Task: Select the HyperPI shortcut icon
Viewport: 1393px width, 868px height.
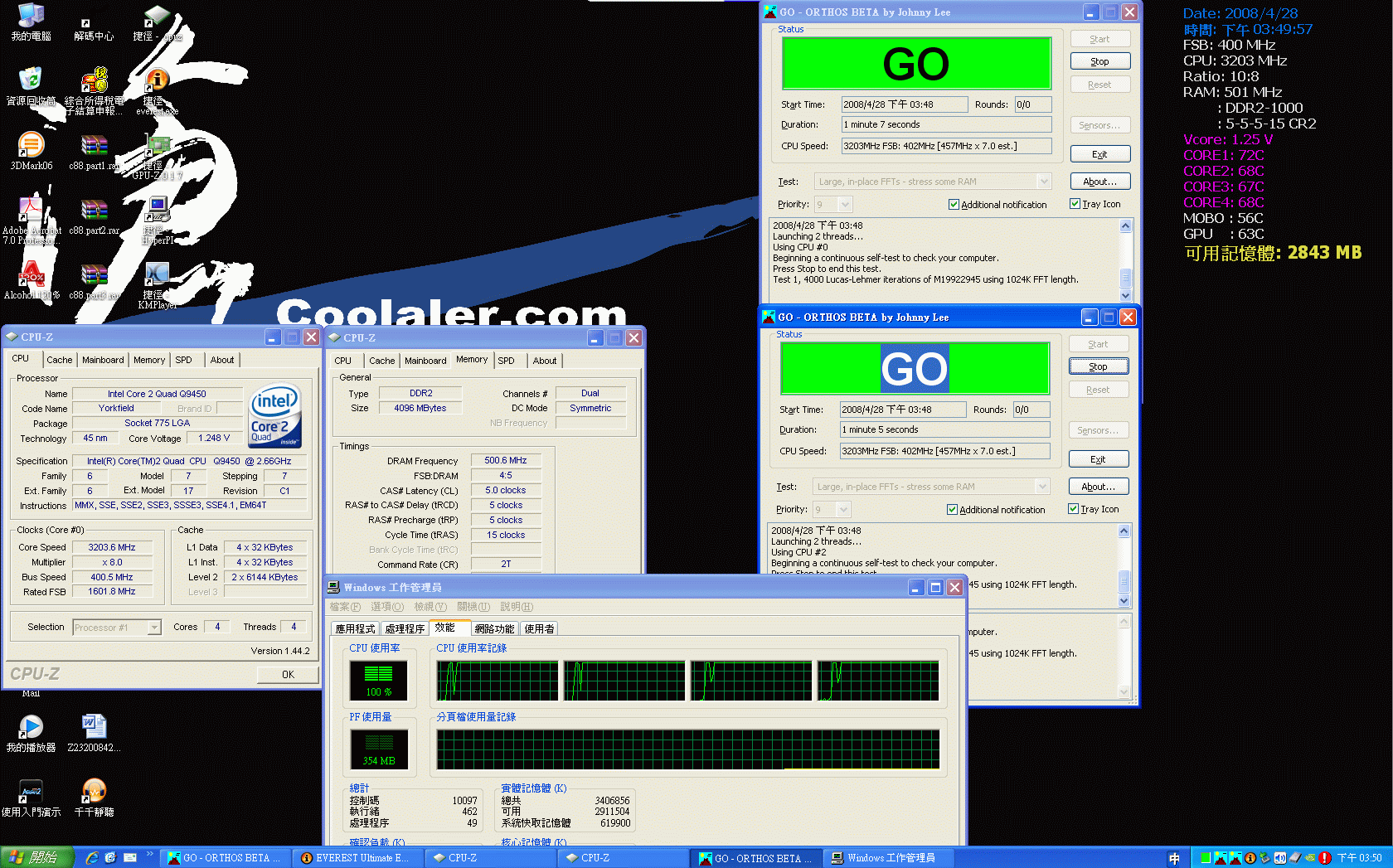Action: (157, 221)
